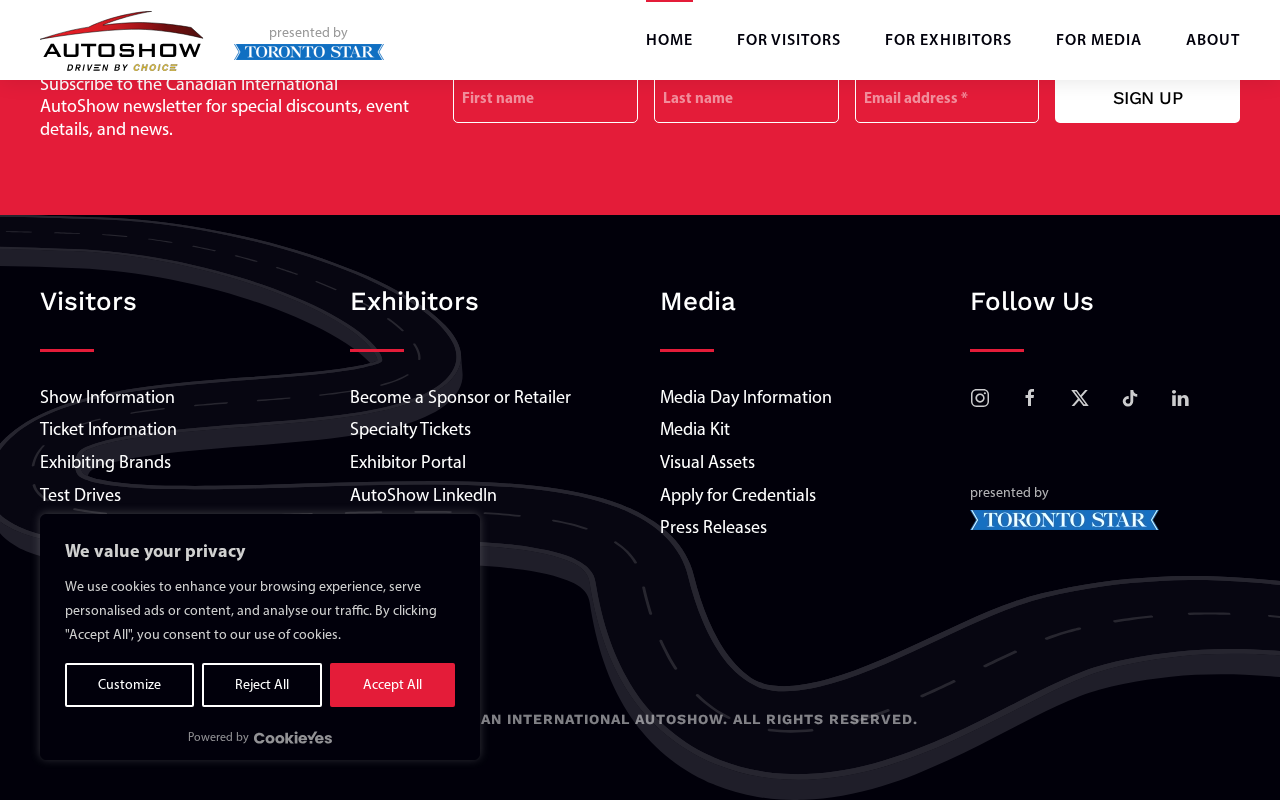Visit the X (Twitter) social icon
The image size is (1280, 800).
1080,398
